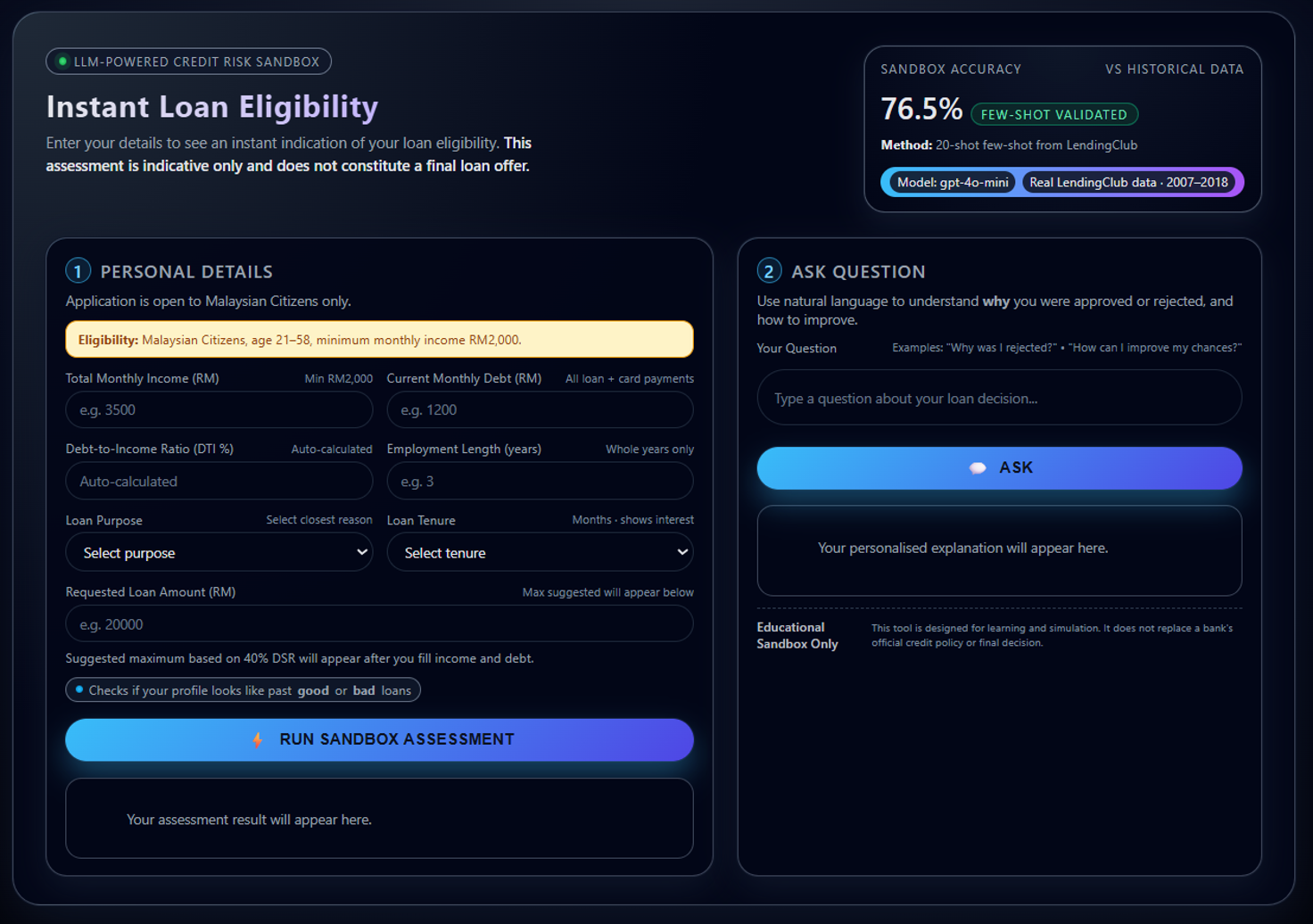Click the ASK button
This screenshot has height=924, width=1313.
pos(999,468)
